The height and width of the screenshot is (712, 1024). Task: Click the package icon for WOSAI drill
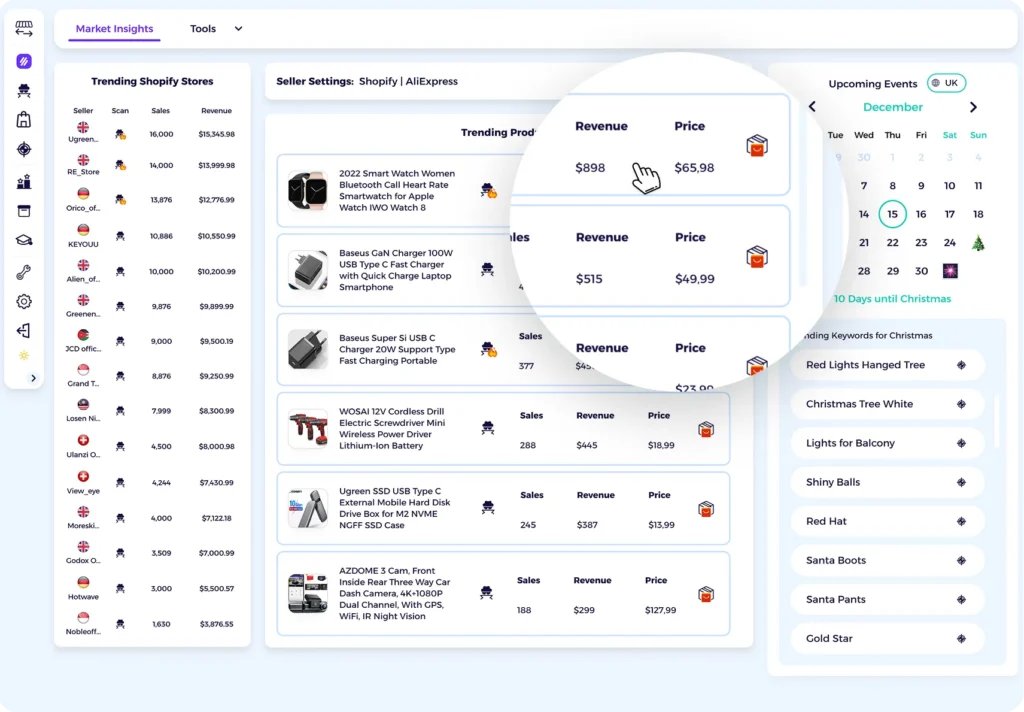pos(706,429)
